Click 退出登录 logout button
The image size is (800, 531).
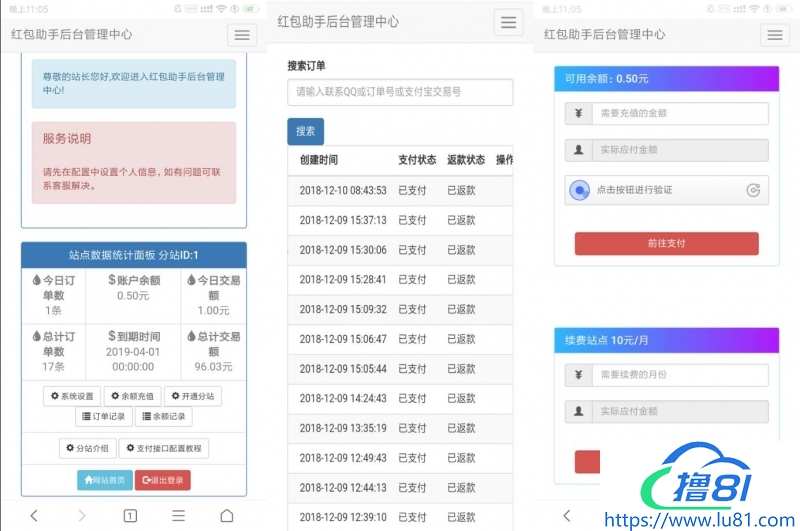pos(163,480)
